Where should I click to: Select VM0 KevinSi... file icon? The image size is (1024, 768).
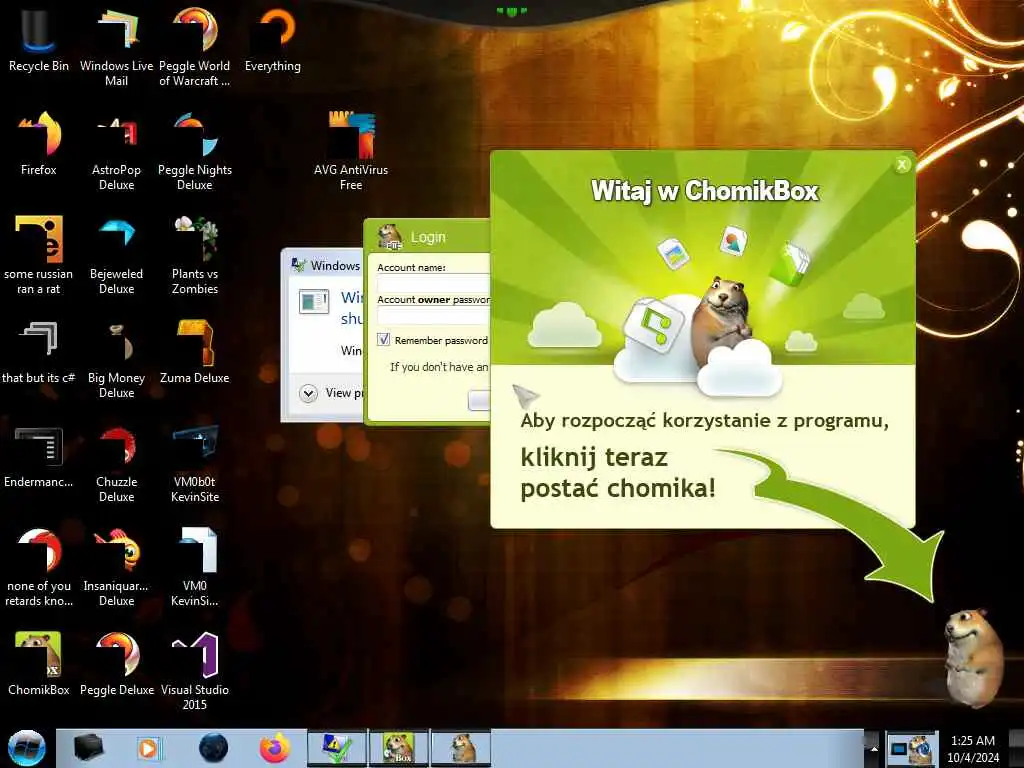[195, 566]
